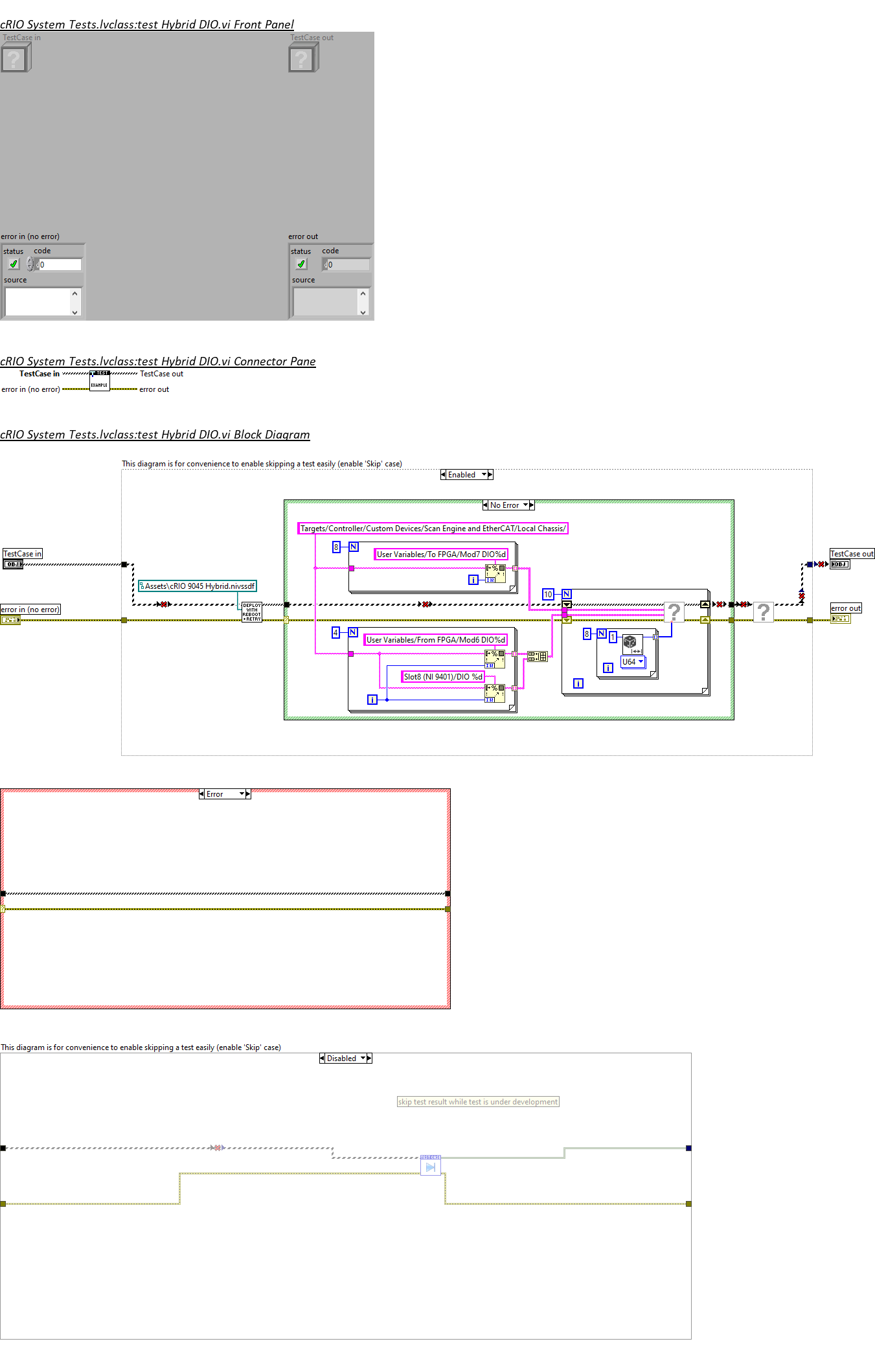Open the No Error case selector dropdown
This screenshot has width=875, height=1372.
[x=508, y=505]
